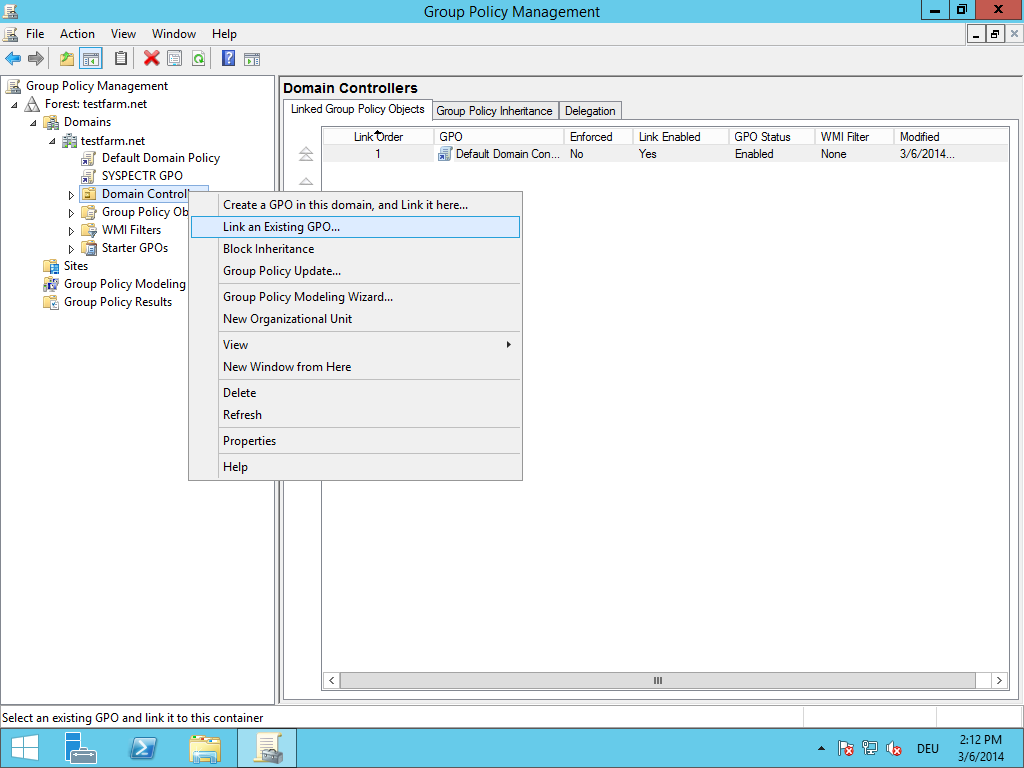Click the volume speaker tray icon
This screenshot has width=1024, height=768.
893,748
